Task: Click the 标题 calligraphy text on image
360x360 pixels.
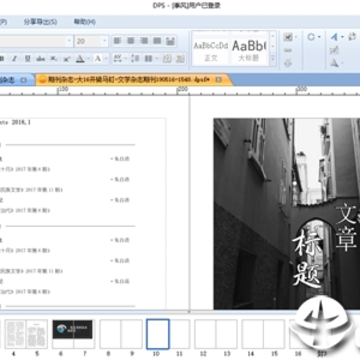Action: tap(307, 259)
